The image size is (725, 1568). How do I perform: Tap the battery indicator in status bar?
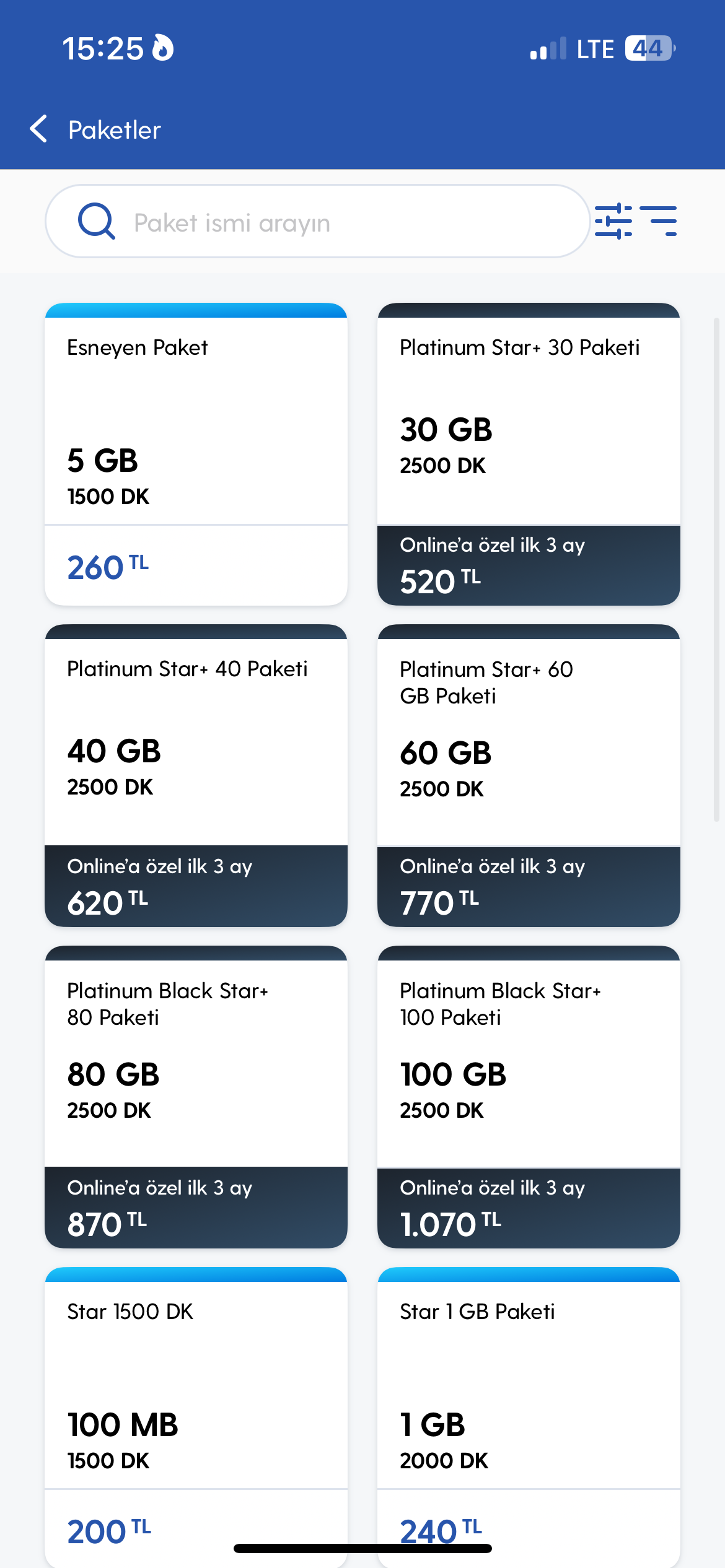coord(650,48)
